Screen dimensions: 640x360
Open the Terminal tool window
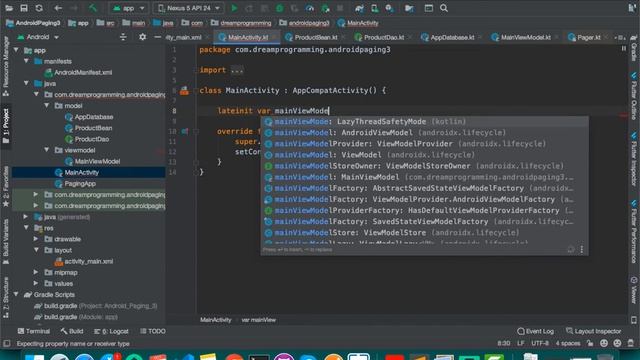click(x=33, y=331)
